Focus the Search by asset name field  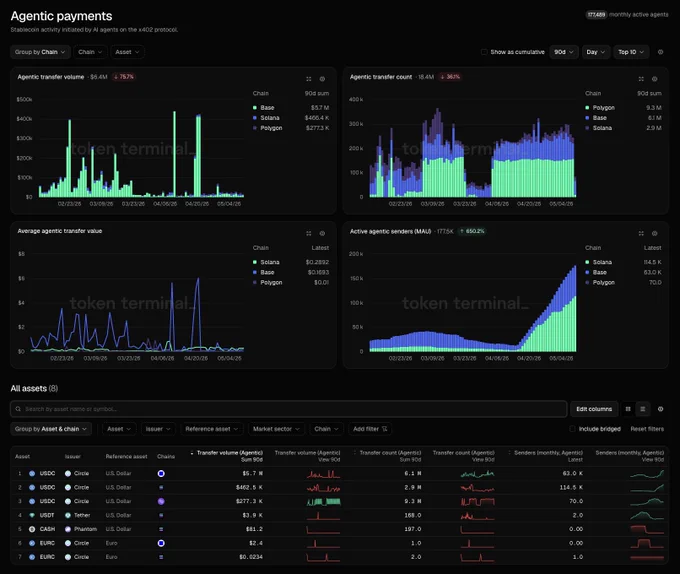pos(289,409)
